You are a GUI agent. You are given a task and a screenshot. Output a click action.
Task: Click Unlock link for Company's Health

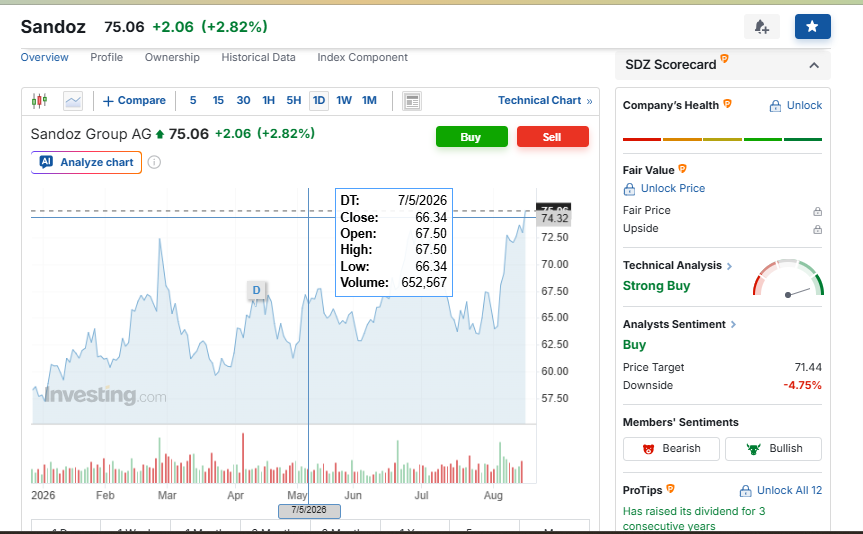(x=795, y=106)
